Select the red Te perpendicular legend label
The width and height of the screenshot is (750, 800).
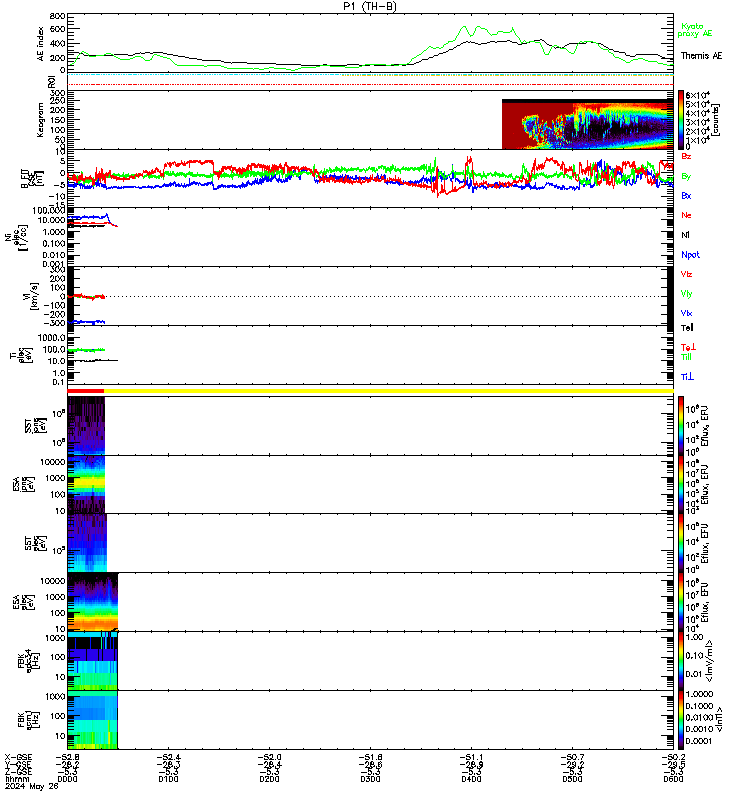point(688,347)
